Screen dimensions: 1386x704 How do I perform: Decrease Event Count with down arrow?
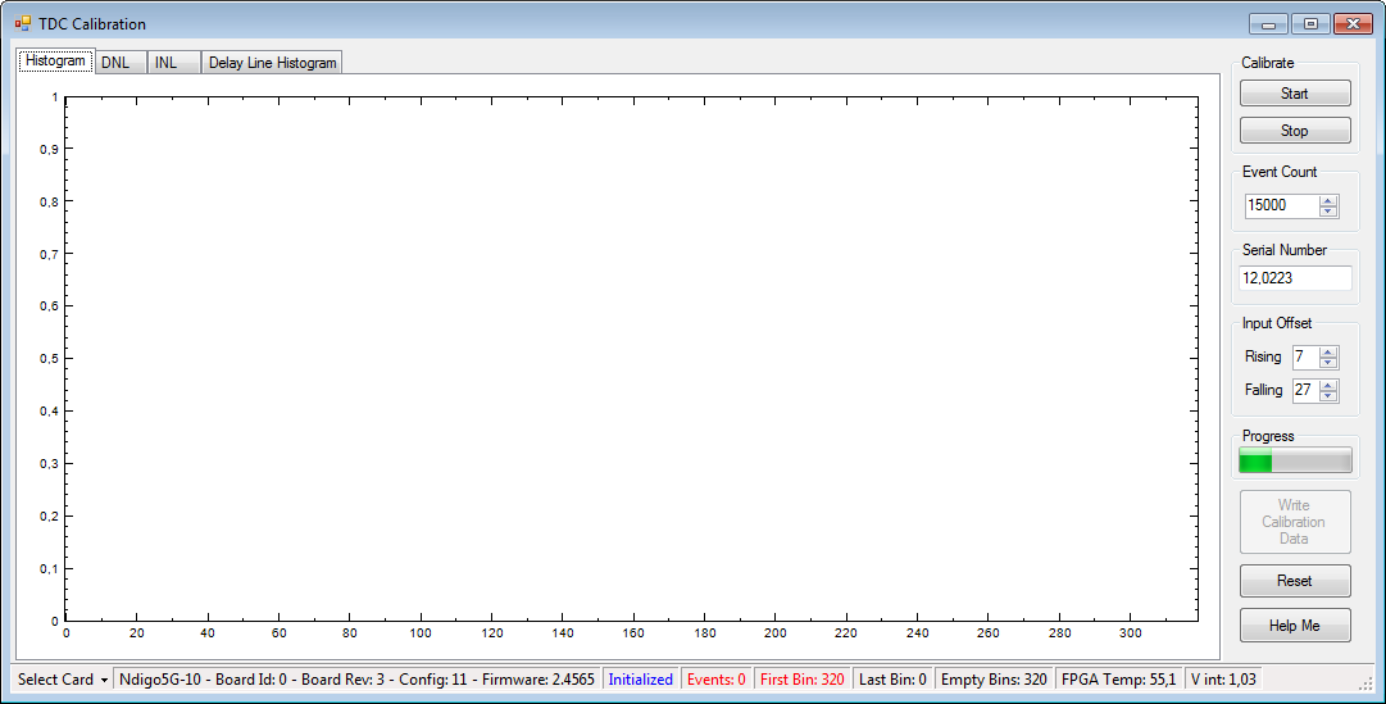1328,211
